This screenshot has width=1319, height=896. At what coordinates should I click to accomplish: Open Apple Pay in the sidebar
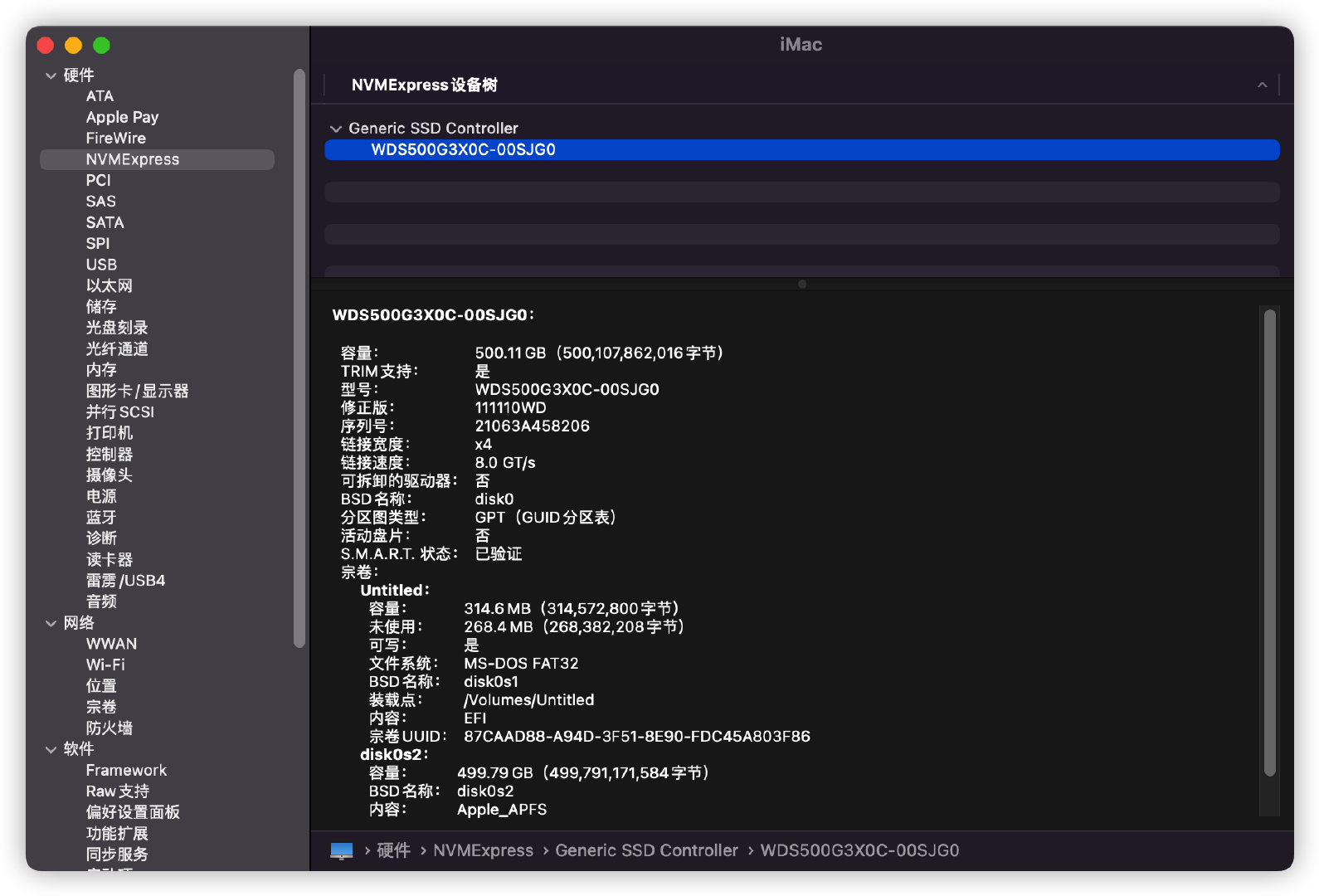(122, 117)
